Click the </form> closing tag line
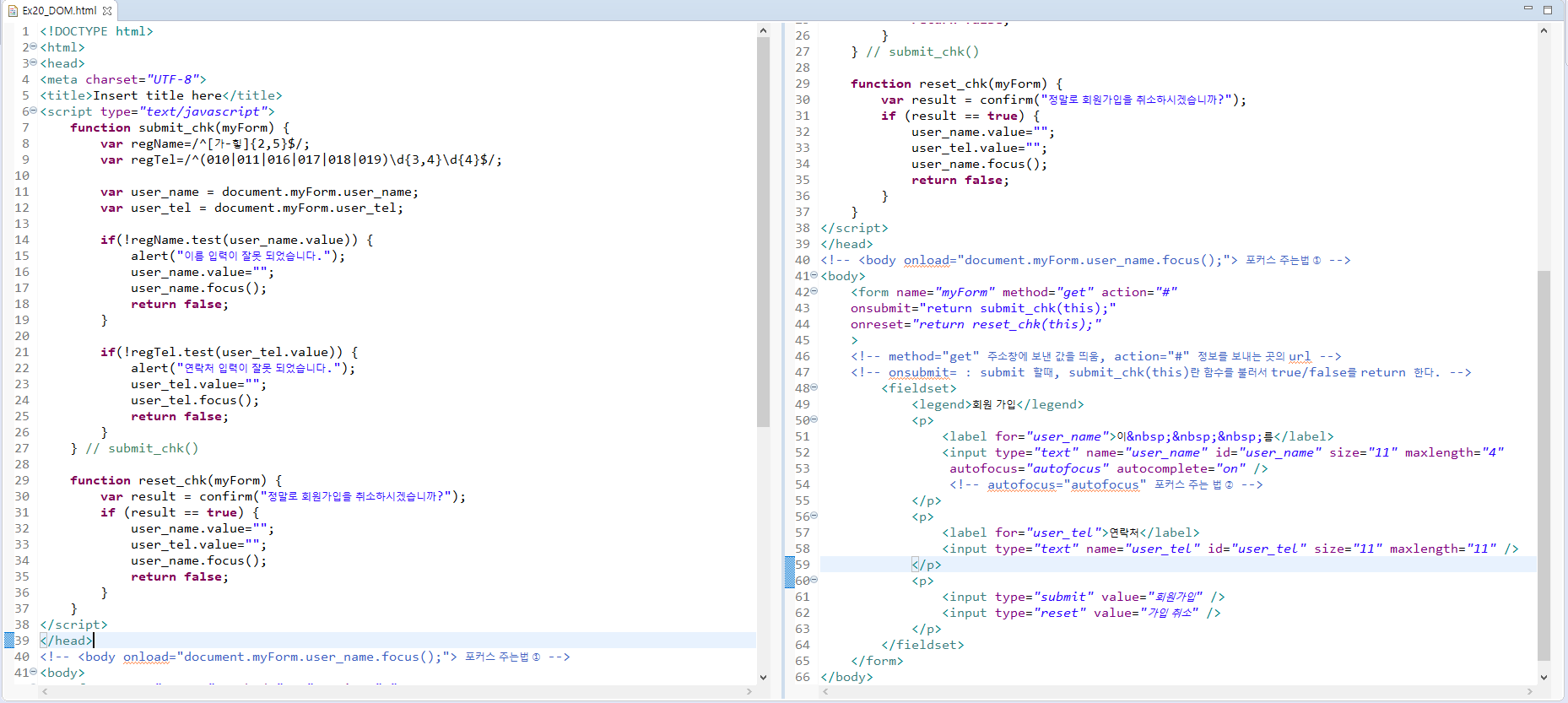 [x=877, y=661]
